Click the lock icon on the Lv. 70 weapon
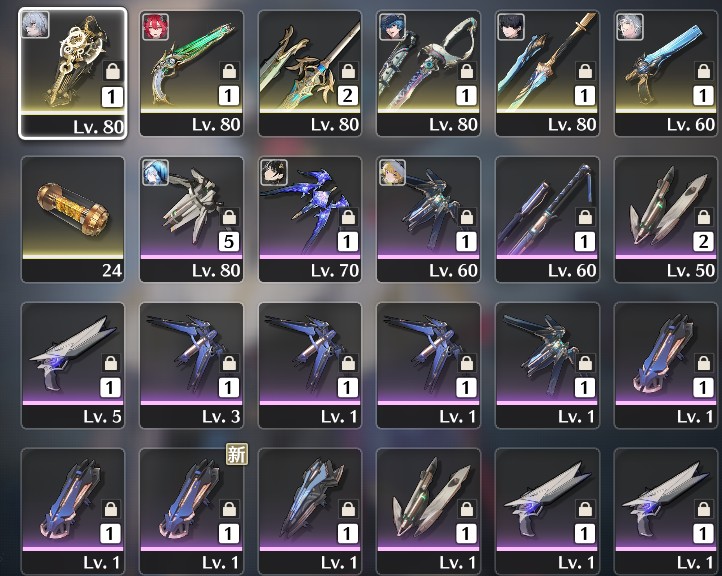The height and width of the screenshot is (576, 722). click(x=348, y=217)
